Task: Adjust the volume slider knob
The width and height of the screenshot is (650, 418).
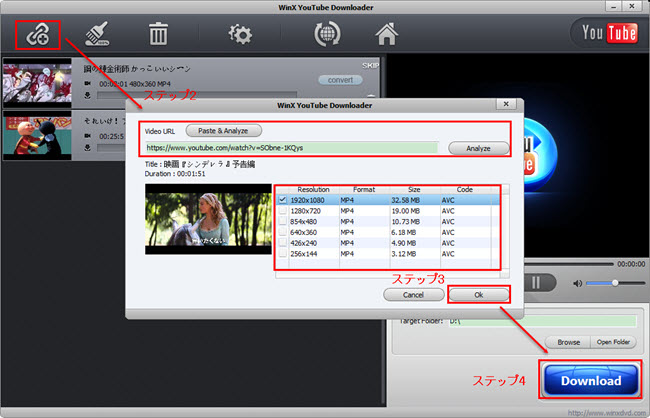Action: [x=615, y=283]
